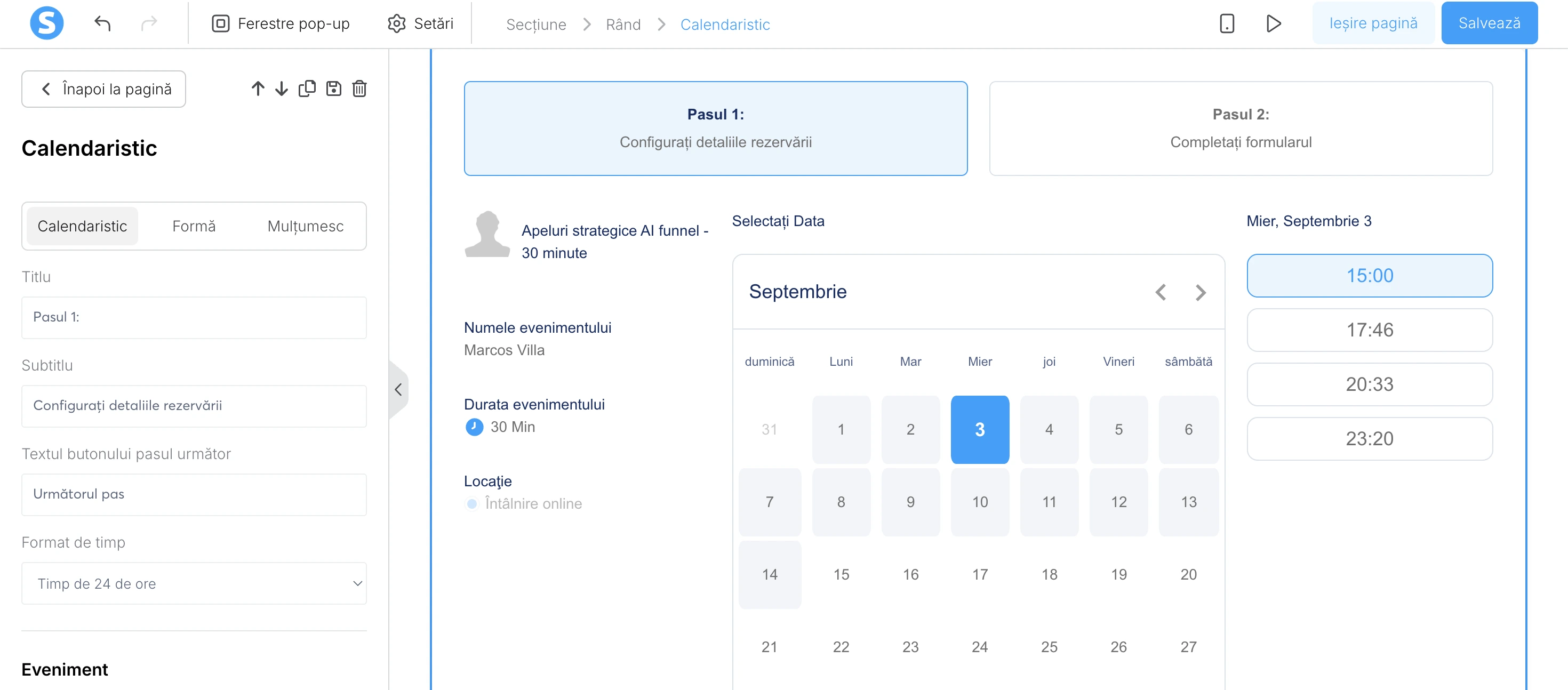Duplicate the element using the copy icon
Viewport: 1568px width, 690px height.
307,88
